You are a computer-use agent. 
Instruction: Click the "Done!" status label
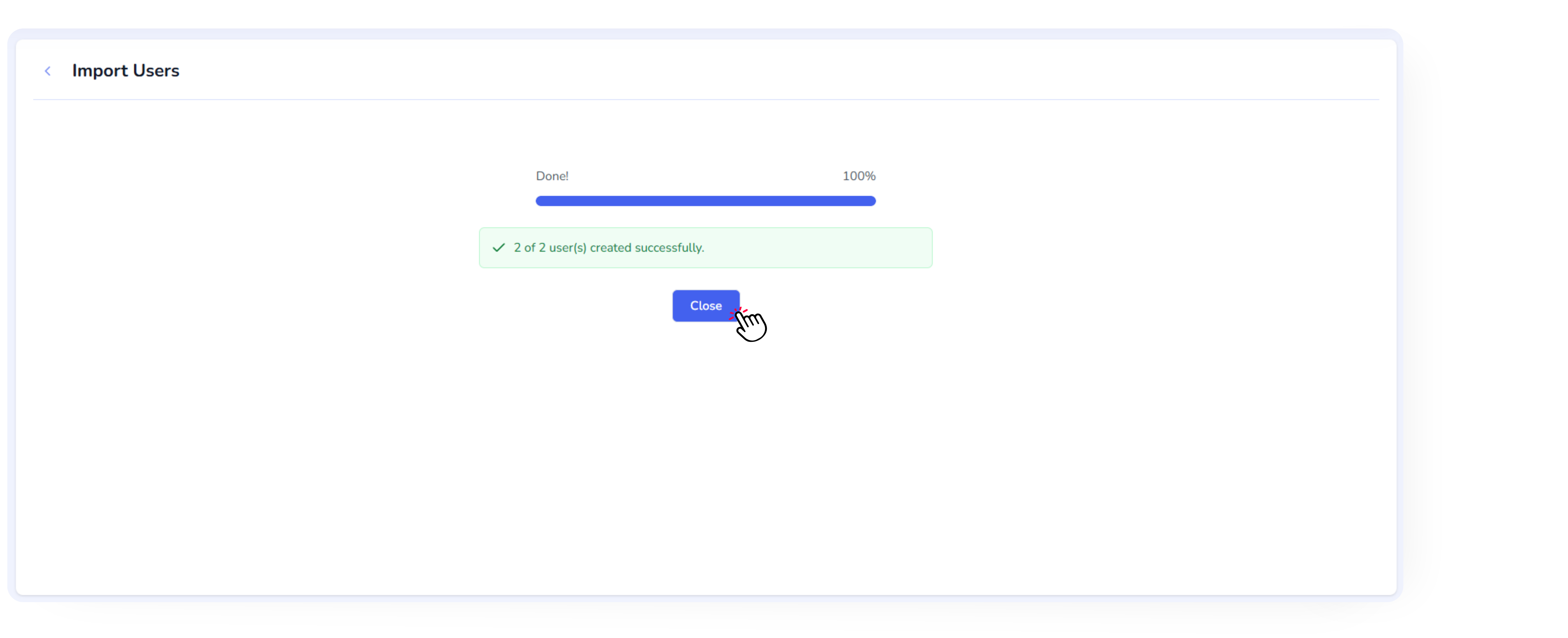click(x=551, y=176)
